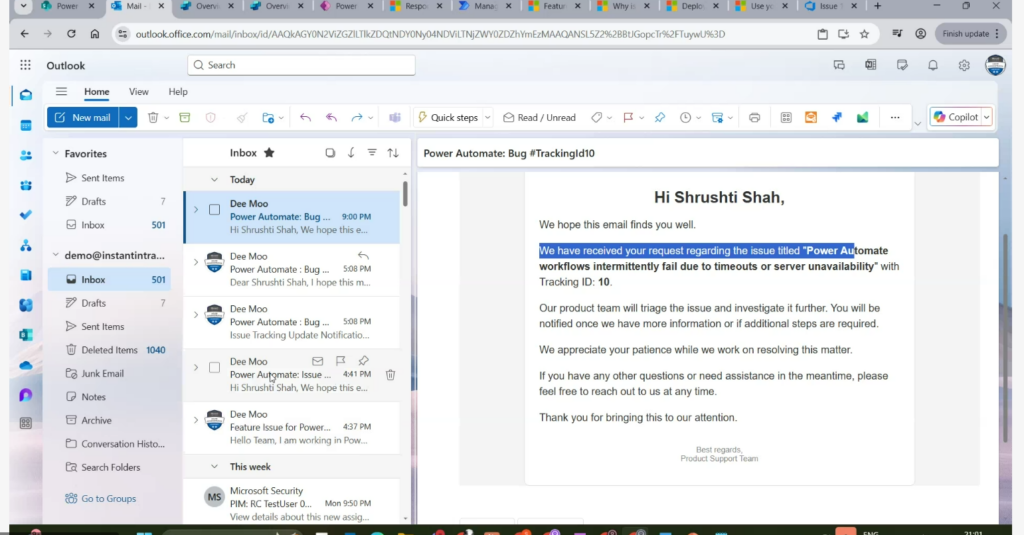1024x535 pixels.
Task: Check the 4:41 PM Dee Moo message checkbox
Action: [x=214, y=368]
